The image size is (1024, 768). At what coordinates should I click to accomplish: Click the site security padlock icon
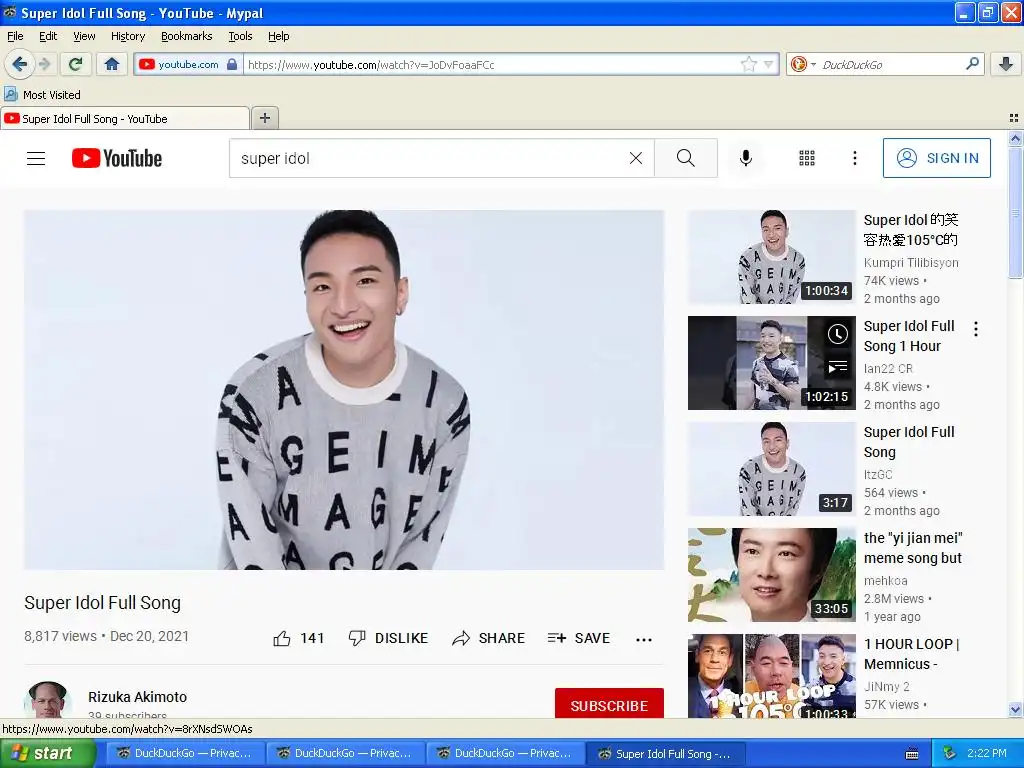pos(232,64)
